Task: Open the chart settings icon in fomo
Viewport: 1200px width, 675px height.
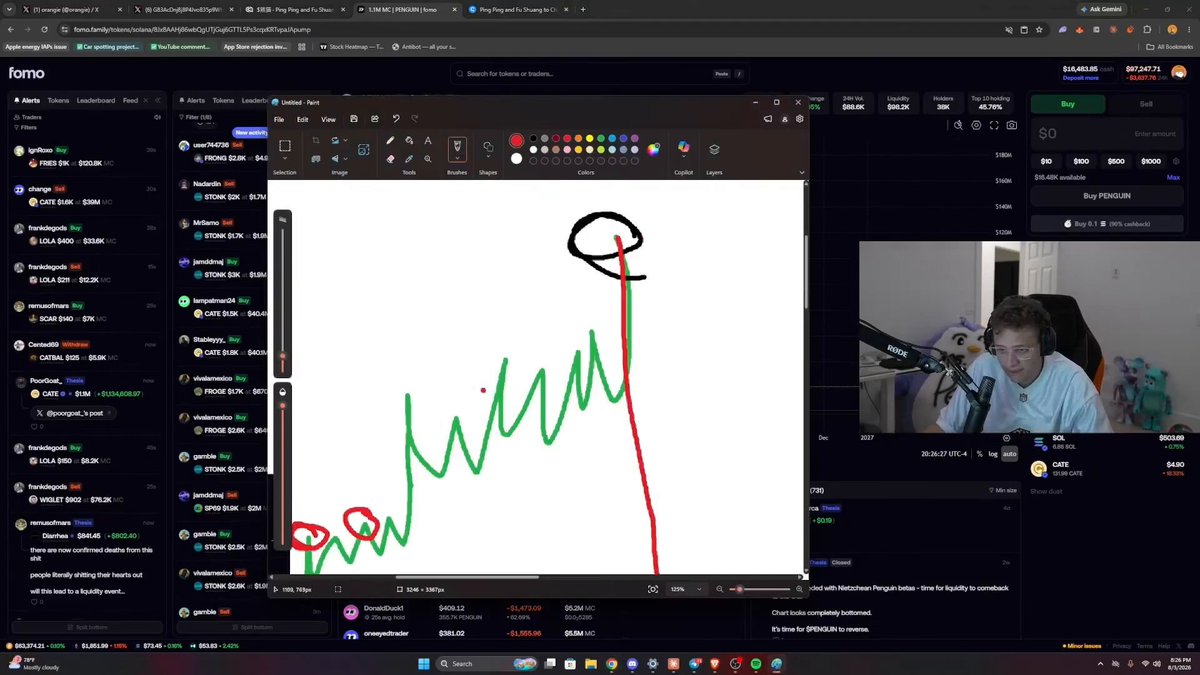Action: [976, 125]
